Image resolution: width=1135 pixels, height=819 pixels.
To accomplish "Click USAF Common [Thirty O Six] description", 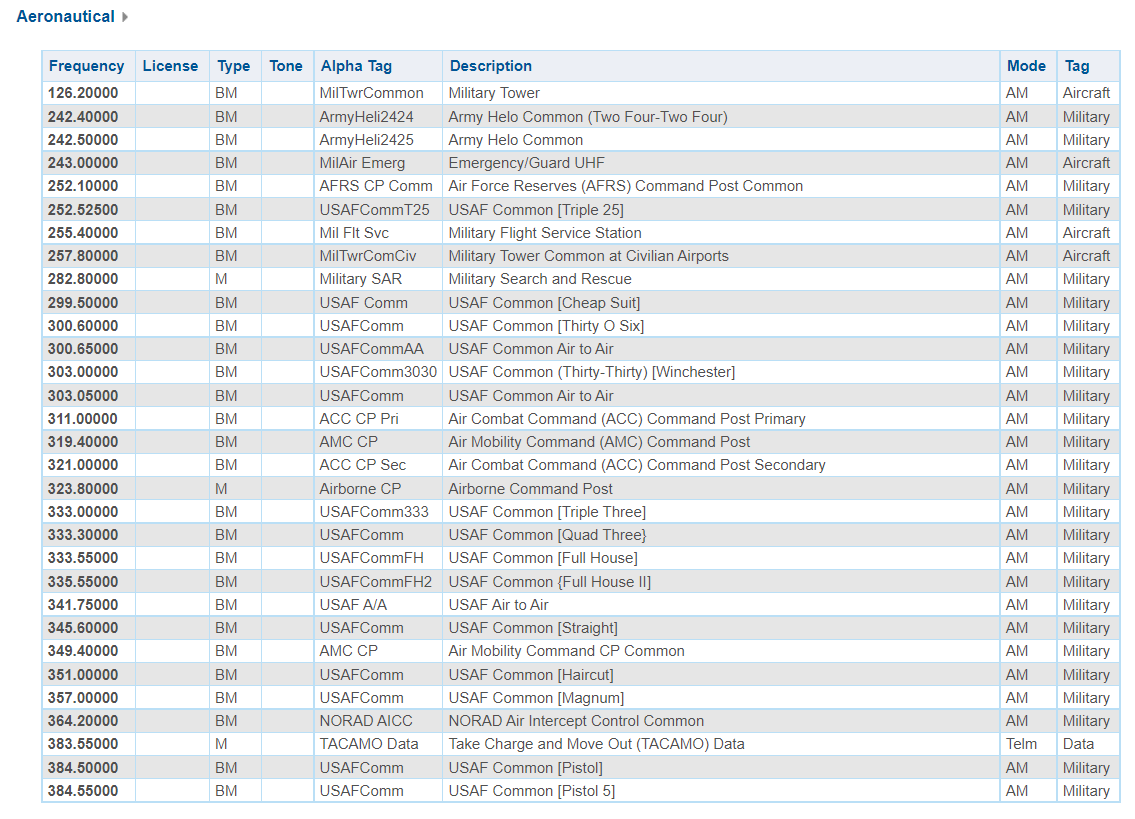I will coord(546,326).
